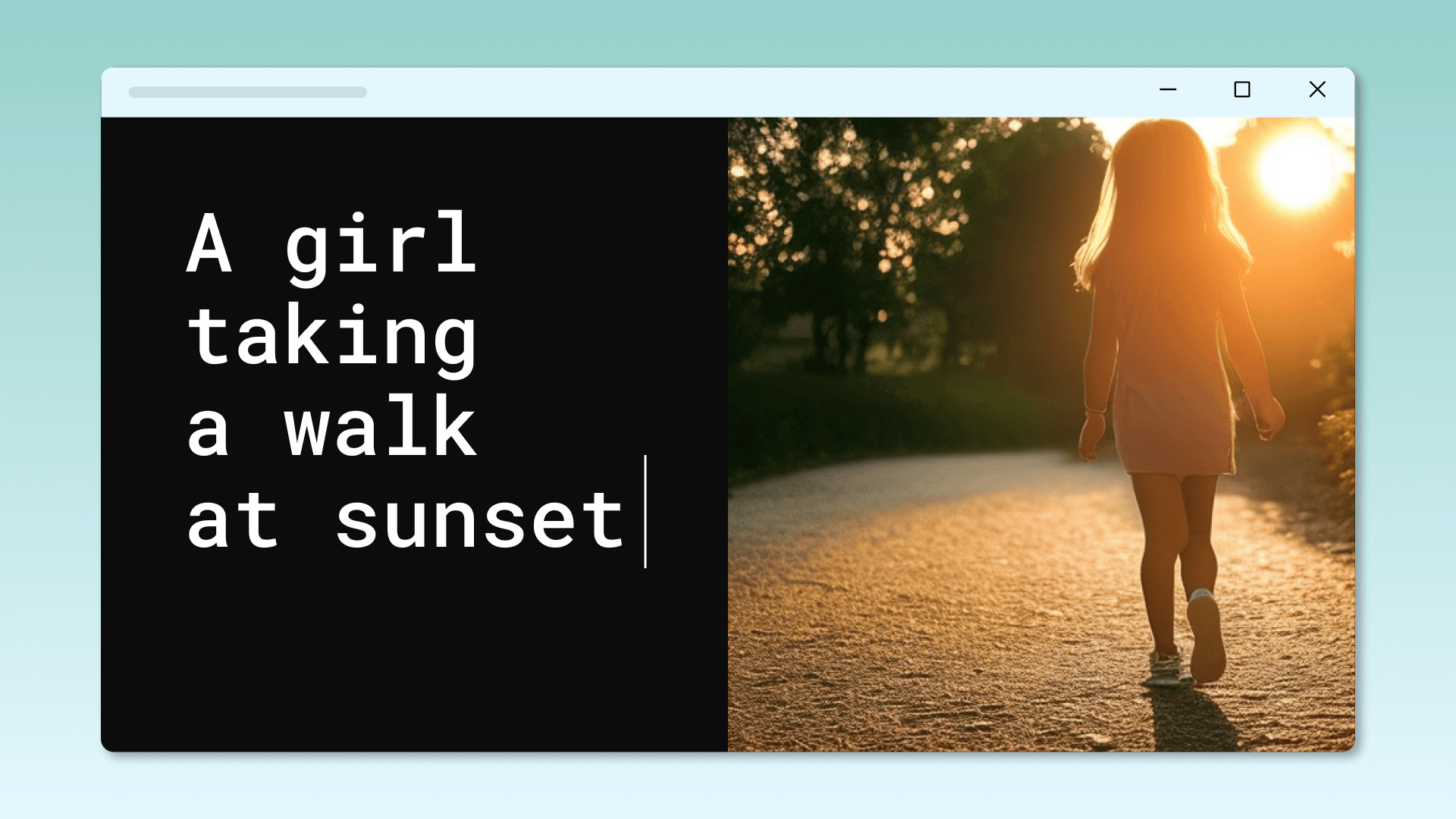Click the capital letter "A" in the prompt

pos(209,244)
